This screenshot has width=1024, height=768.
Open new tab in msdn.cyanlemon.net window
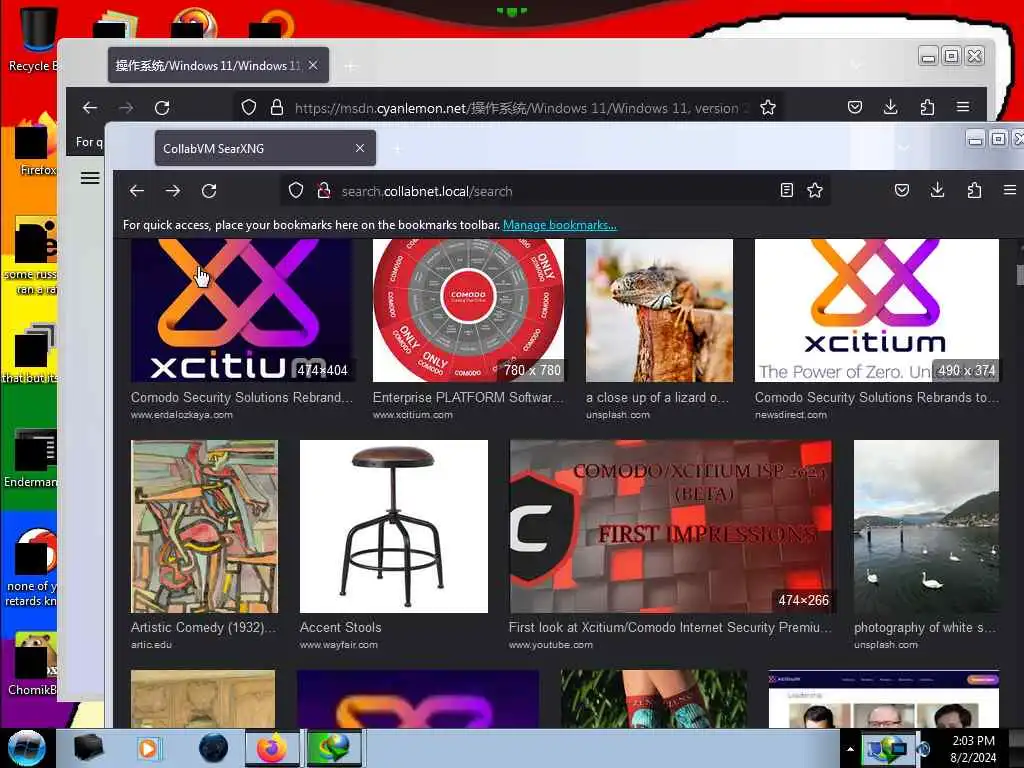tap(351, 66)
